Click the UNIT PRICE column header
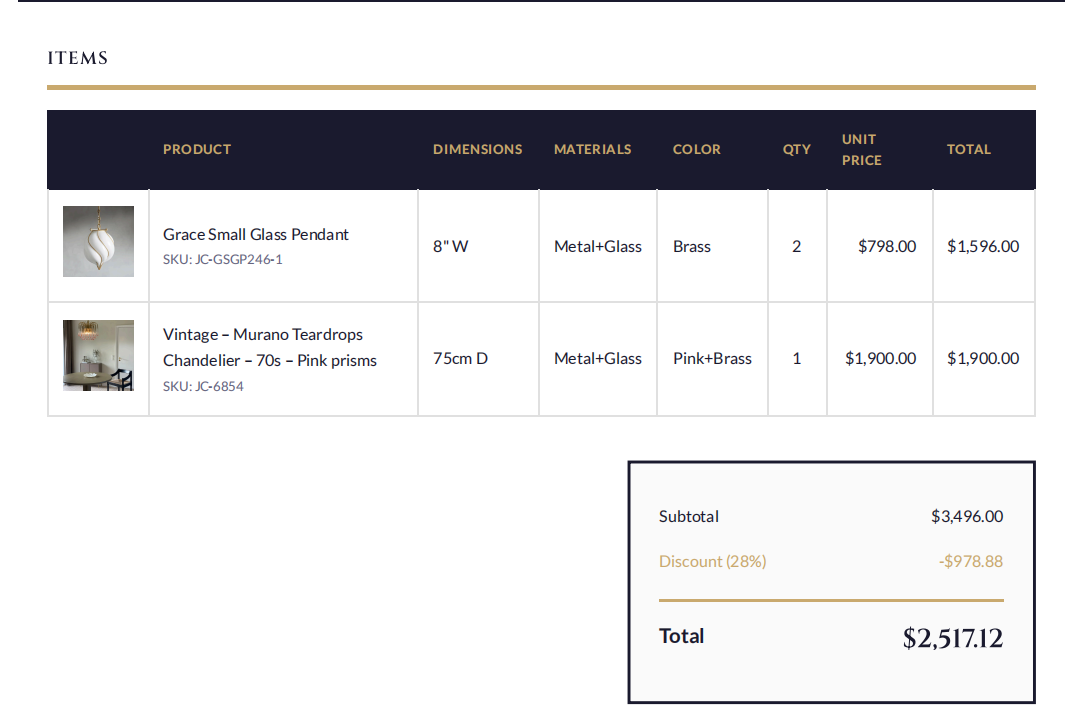 pyautogui.click(x=862, y=150)
